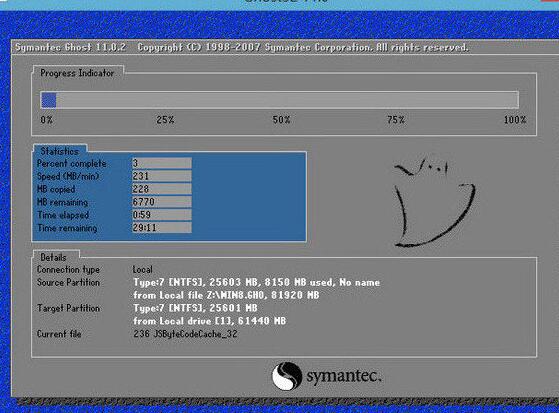The image size is (559, 413).
Task: Click the 25% progress scale label
Action: coord(165,120)
